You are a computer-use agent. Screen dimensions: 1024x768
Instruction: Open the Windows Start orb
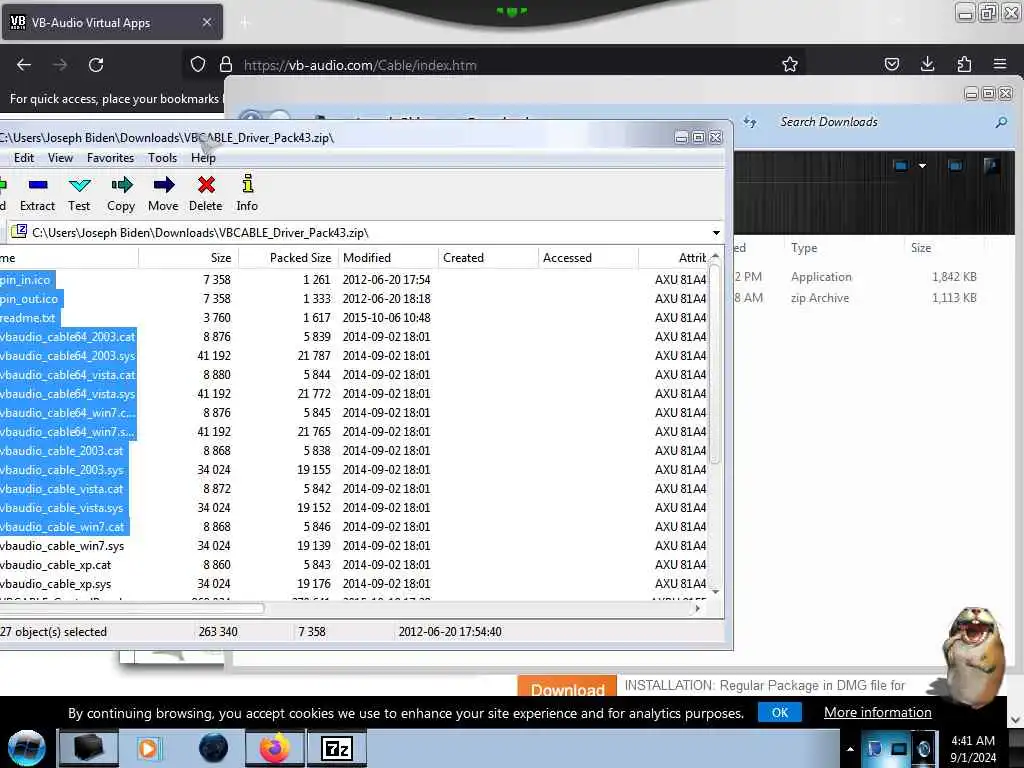point(26,748)
